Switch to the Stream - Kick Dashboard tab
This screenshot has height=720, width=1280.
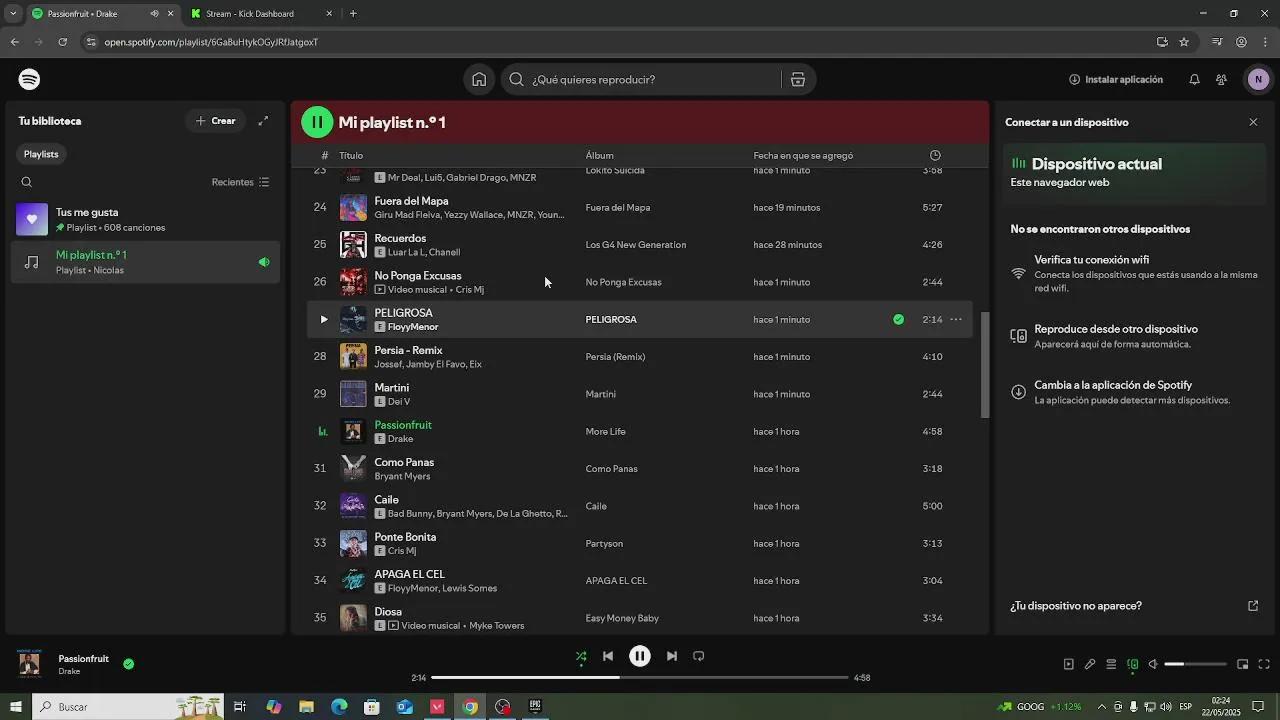coord(262,14)
